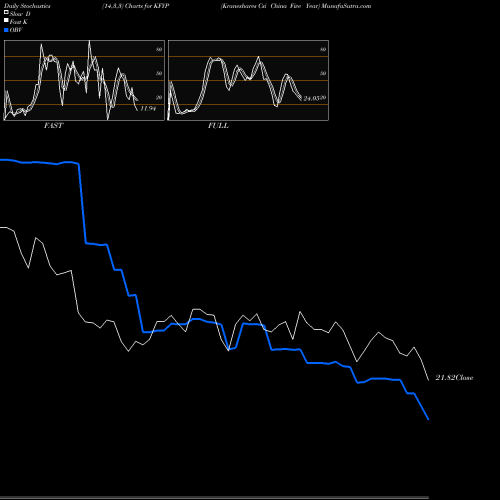
Task: Click the blue OBV legend swatch
Action: click(x=6, y=30)
